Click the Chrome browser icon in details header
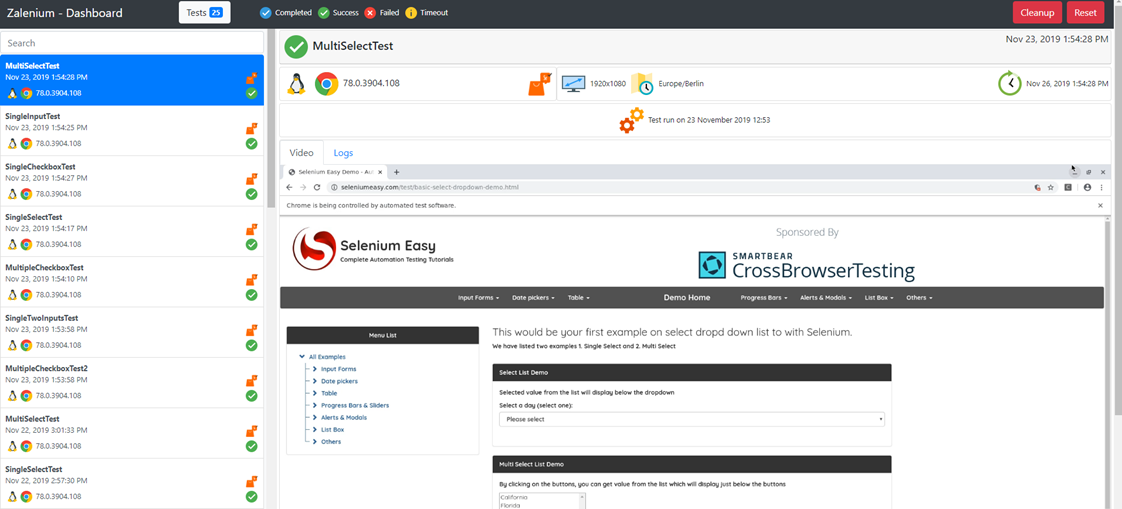1122x509 pixels. coord(326,84)
